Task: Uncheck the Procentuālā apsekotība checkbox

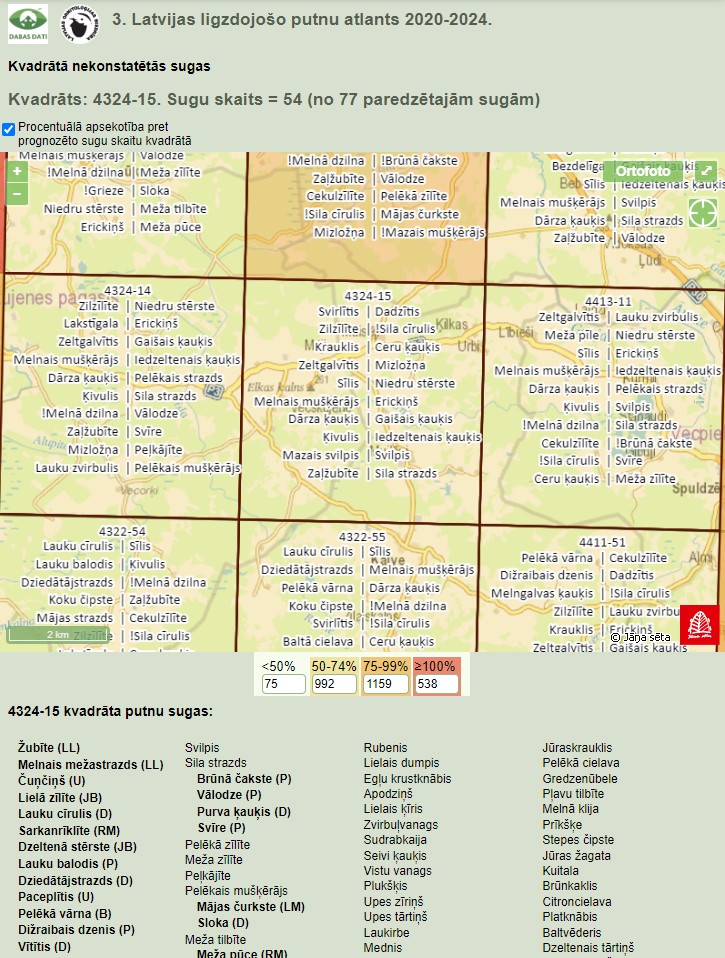Action: pyautogui.click(x=9, y=129)
